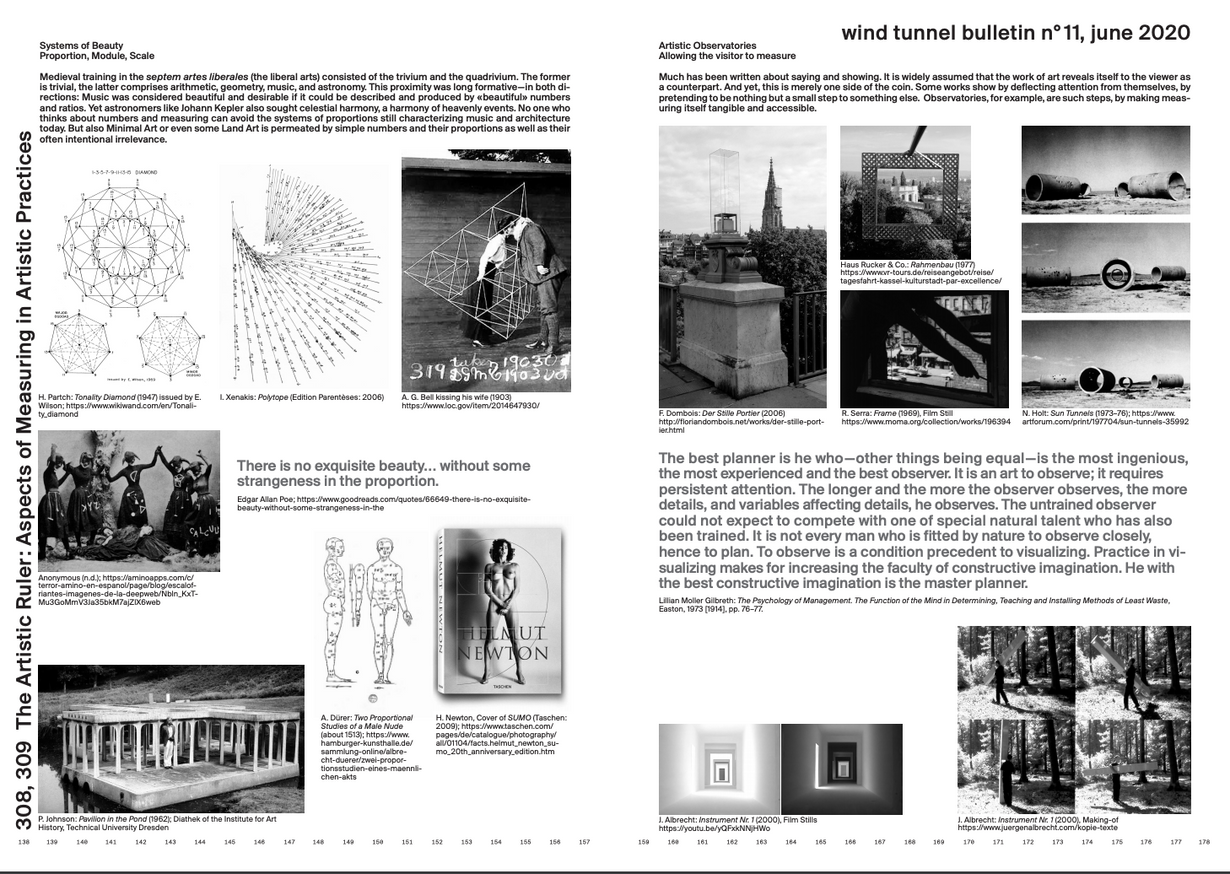Click the "Artistic Observatories" heading
Viewport: 1230px width, 874px height.
click(707, 46)
